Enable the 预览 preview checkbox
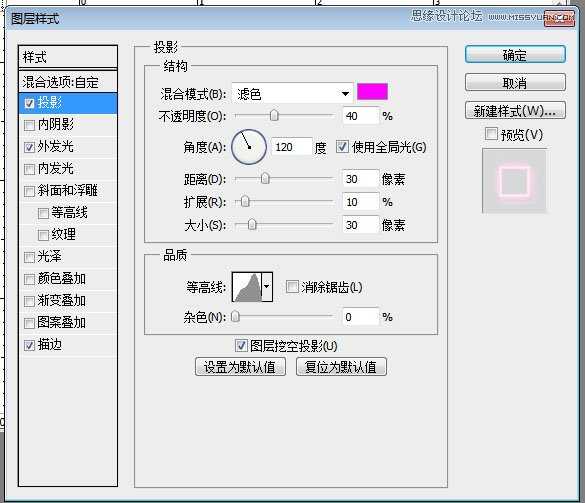 tap(491, 134)
